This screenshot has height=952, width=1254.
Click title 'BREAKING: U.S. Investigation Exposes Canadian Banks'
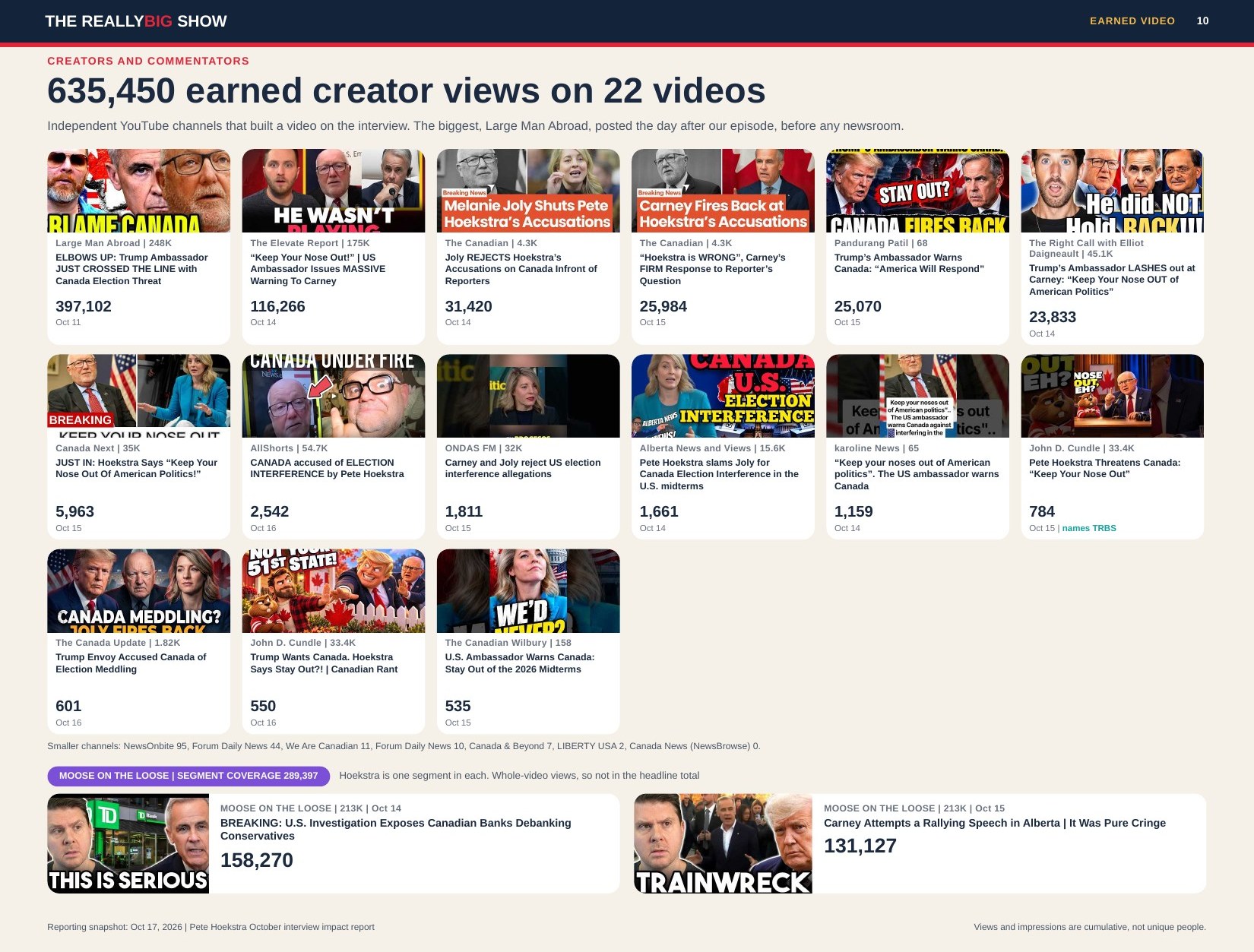[x=395, y=829]
